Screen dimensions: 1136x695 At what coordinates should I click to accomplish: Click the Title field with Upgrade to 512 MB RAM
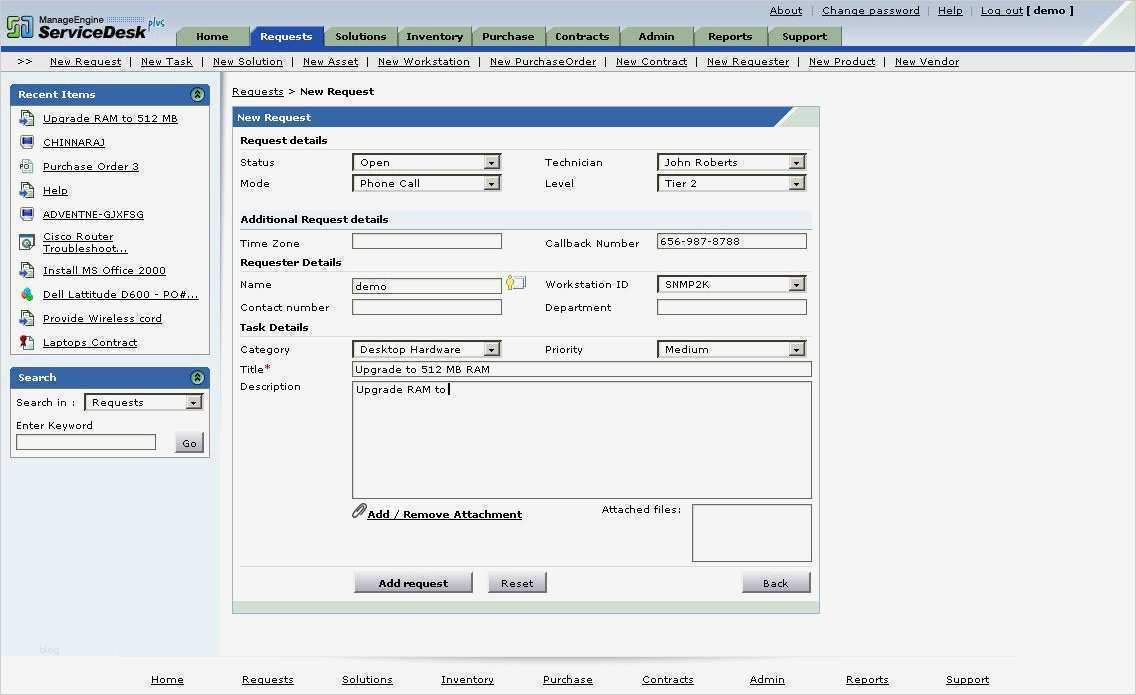(582, 369)
